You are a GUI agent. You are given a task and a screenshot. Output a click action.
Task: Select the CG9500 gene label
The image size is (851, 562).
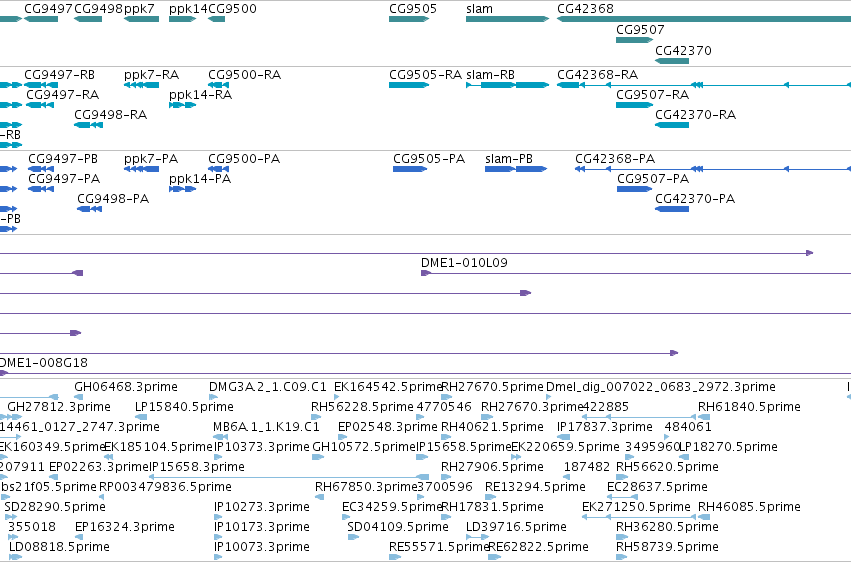point(232,9)
